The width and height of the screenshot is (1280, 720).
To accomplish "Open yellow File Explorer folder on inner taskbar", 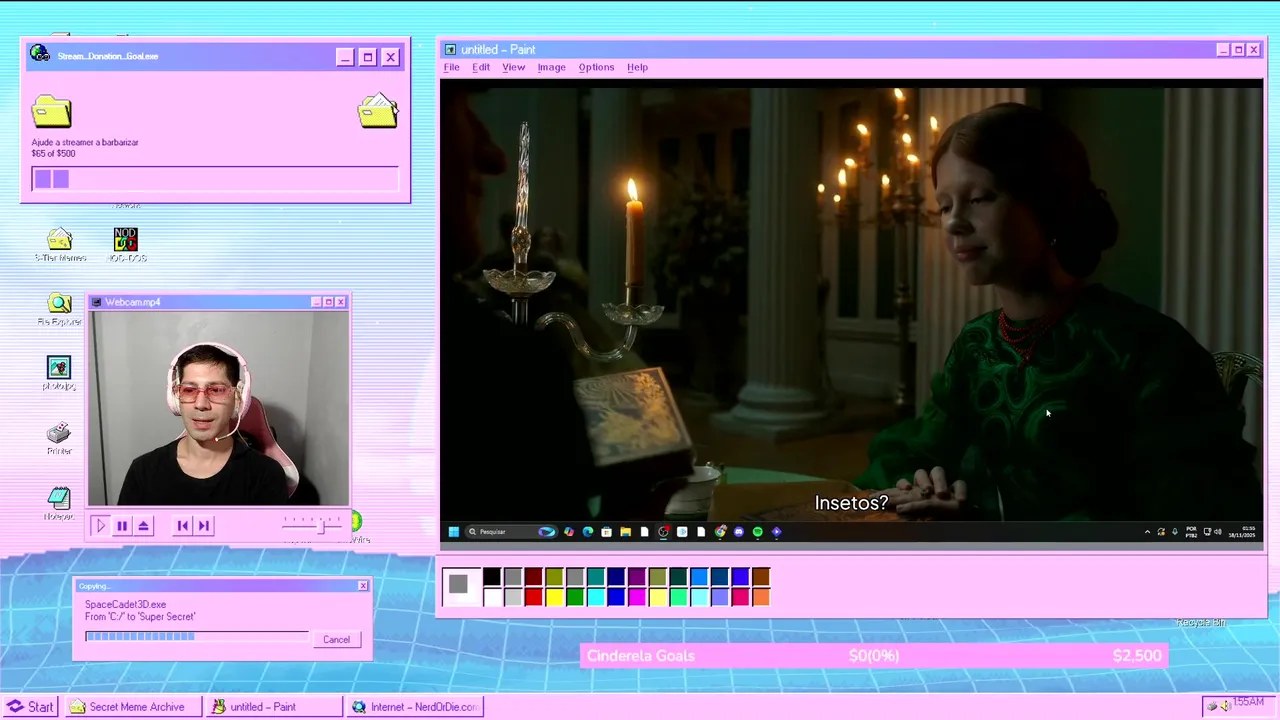I will click(625, 532).
